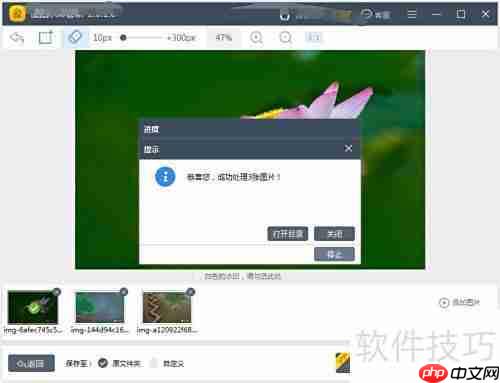Click the 1:1 actual size icon
Viewport: 500px width, 383px height.
click(x=313, y=37)
